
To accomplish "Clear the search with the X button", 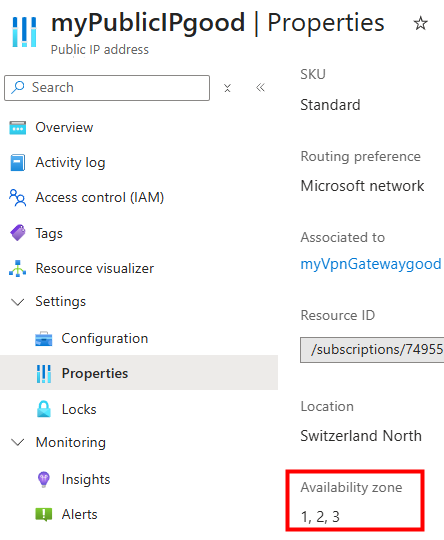I will pos(227,88).
